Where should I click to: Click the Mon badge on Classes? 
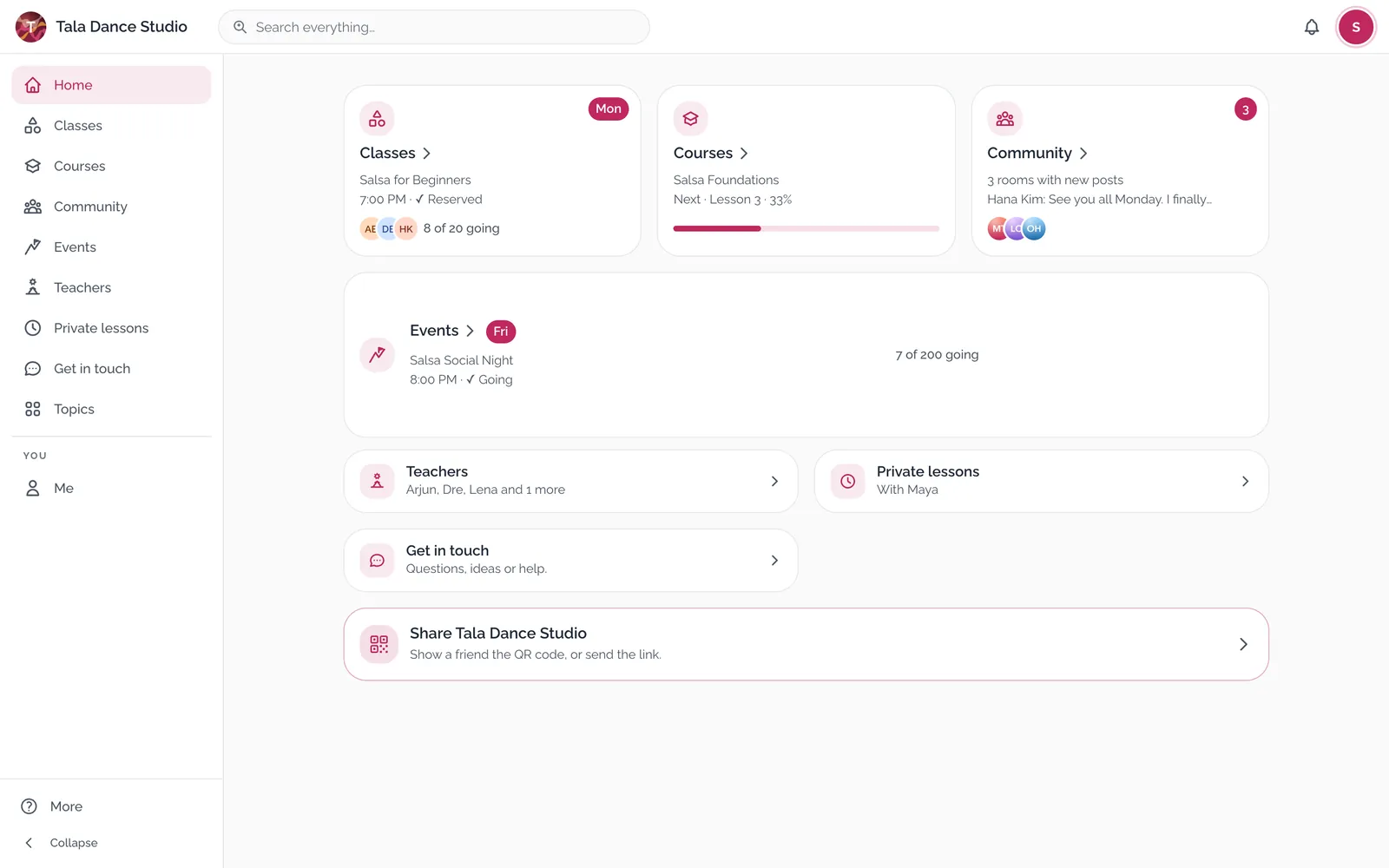(x=609, y=108)
